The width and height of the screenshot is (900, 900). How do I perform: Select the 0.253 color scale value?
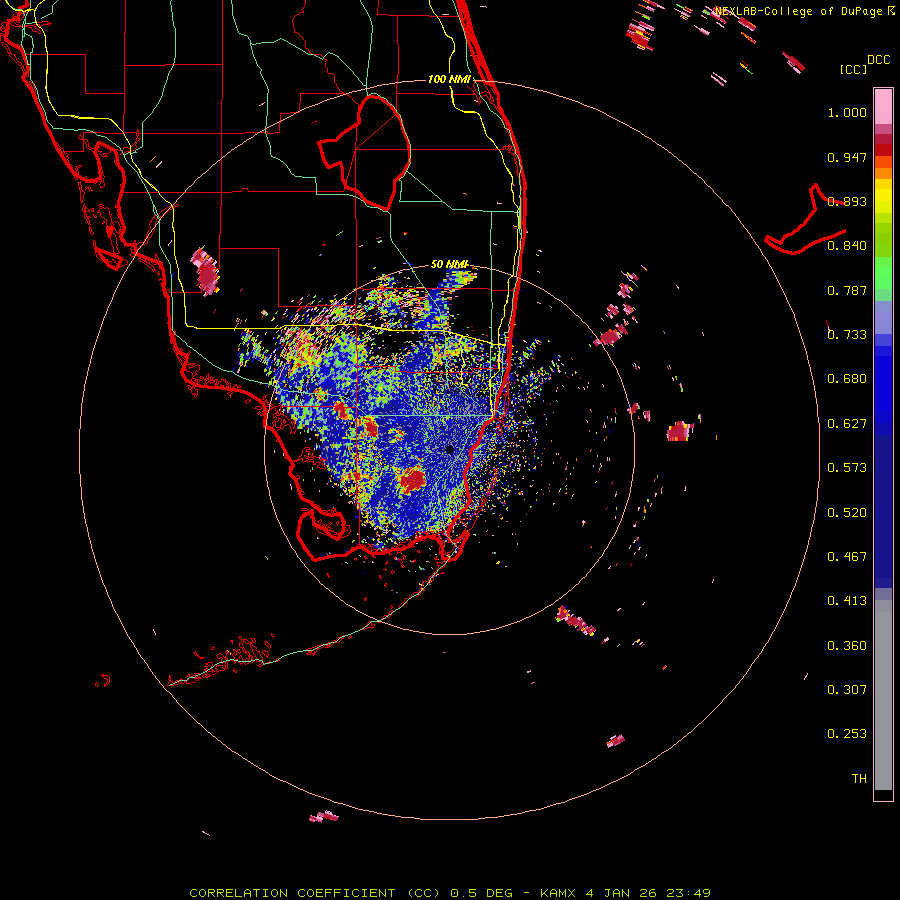(x=847, y=734)
